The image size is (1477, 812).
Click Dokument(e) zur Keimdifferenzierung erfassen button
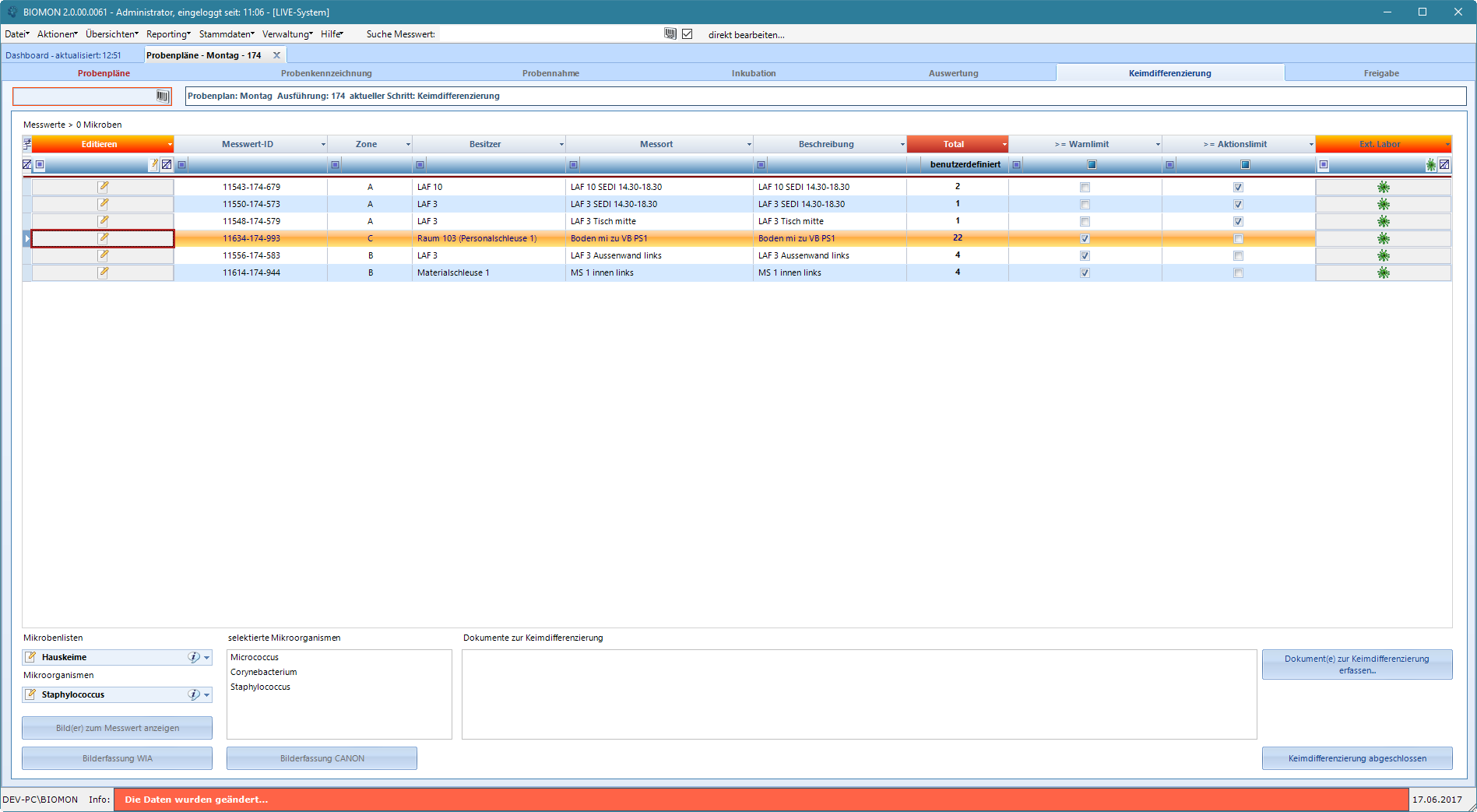click(1357, 664)
